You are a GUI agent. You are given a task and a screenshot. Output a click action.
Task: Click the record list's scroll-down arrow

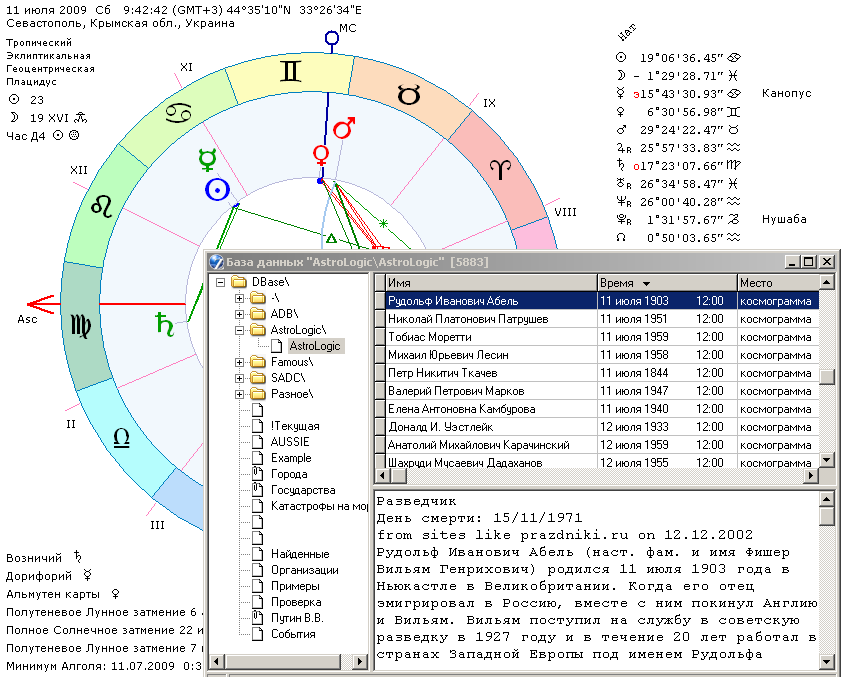point(827,460)
